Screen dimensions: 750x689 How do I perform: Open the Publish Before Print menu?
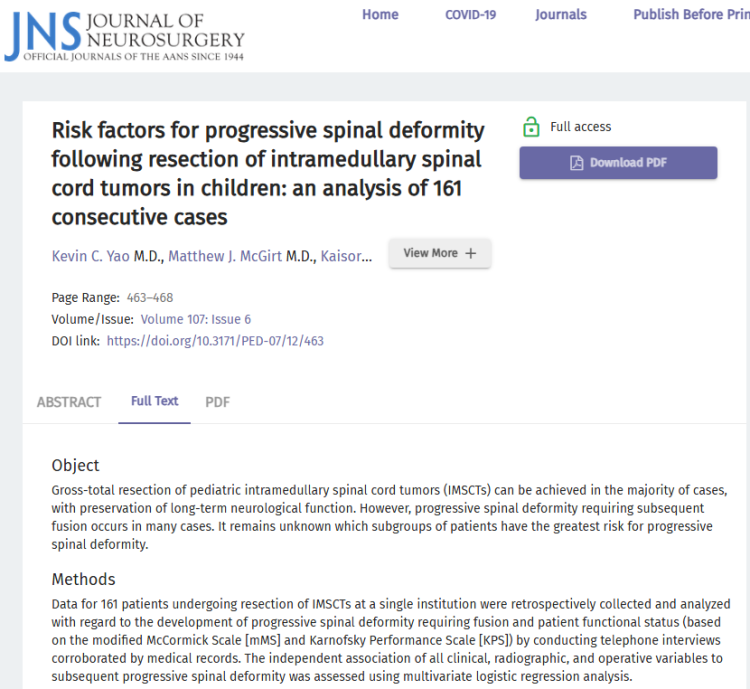[x=691, y=15]
